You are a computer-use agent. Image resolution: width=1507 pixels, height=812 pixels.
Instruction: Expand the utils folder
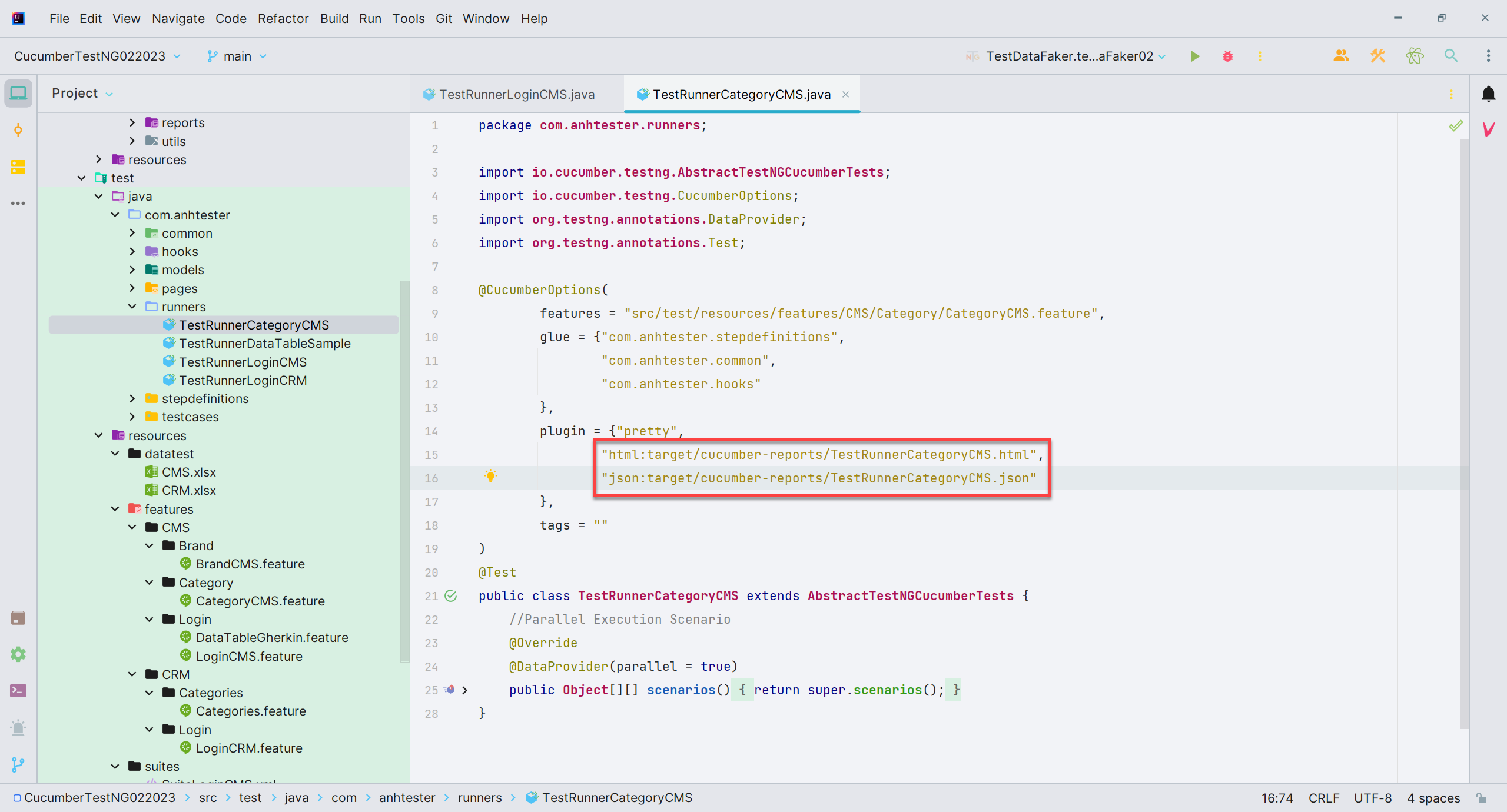pyautogui.click(x=132, y=141)
